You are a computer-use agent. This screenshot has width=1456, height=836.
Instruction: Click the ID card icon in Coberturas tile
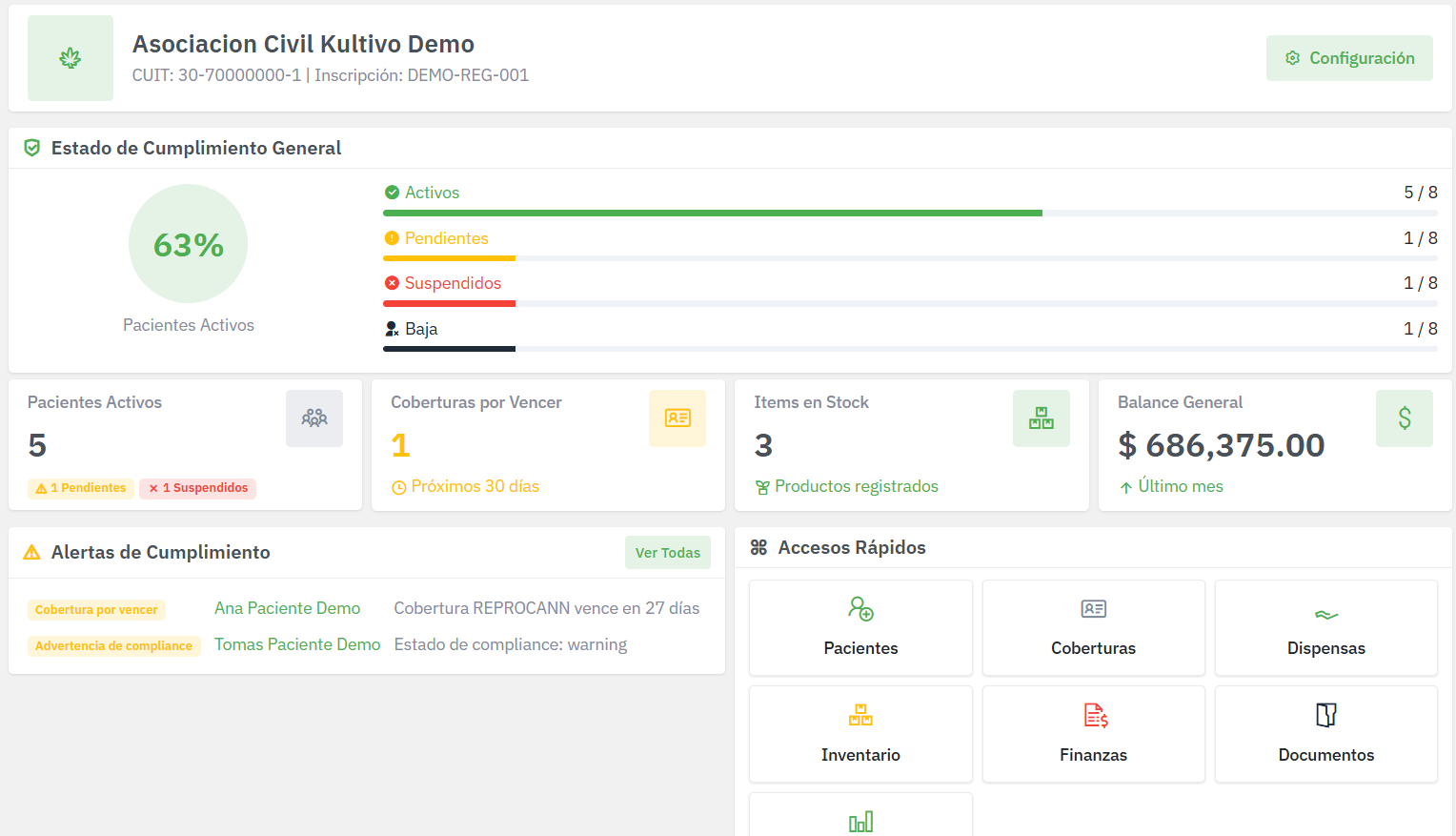(1093, 608)
